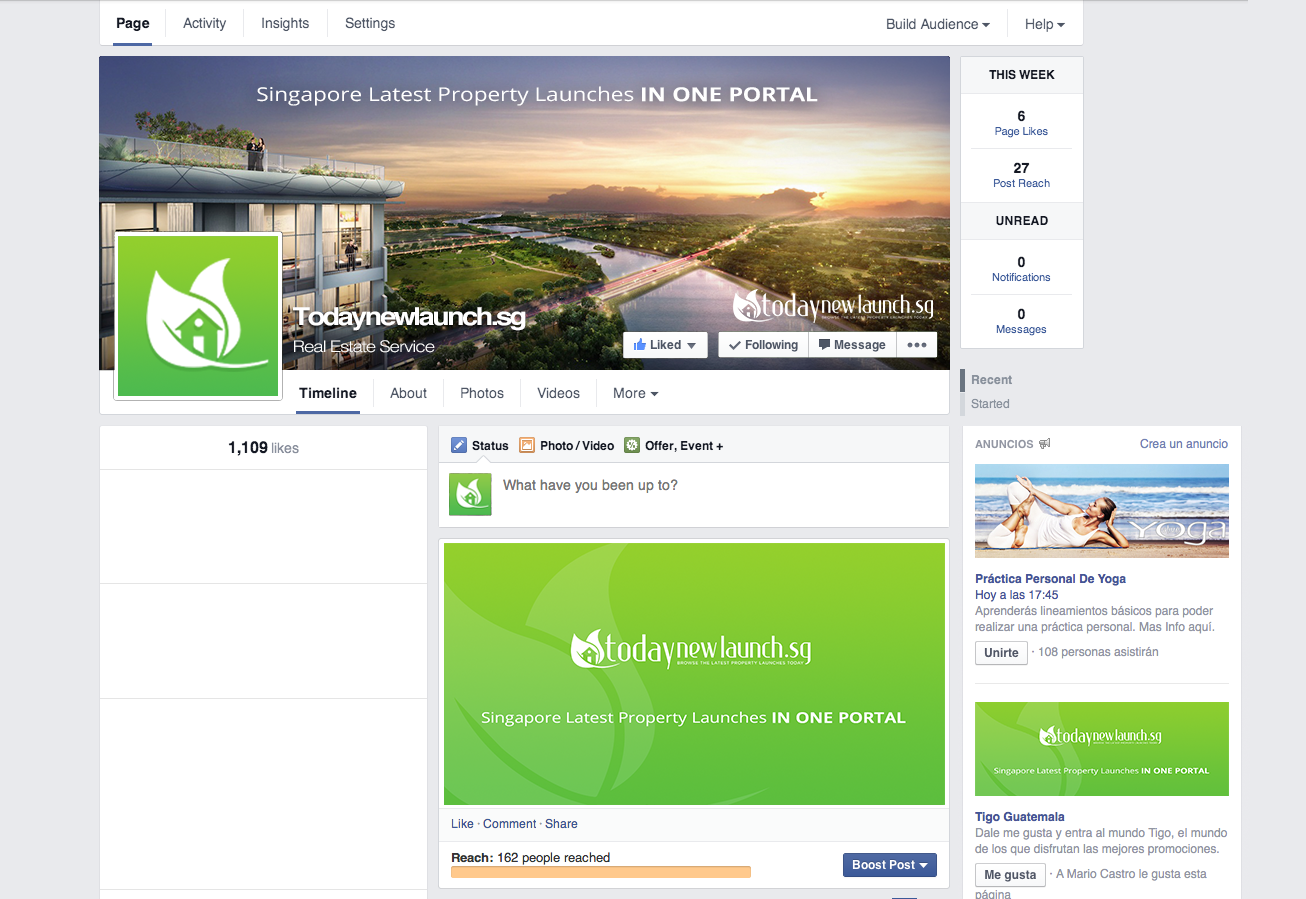Open the yoga ad image
Viewport: 1306px width, 899px height.
tap(1102, 511)
